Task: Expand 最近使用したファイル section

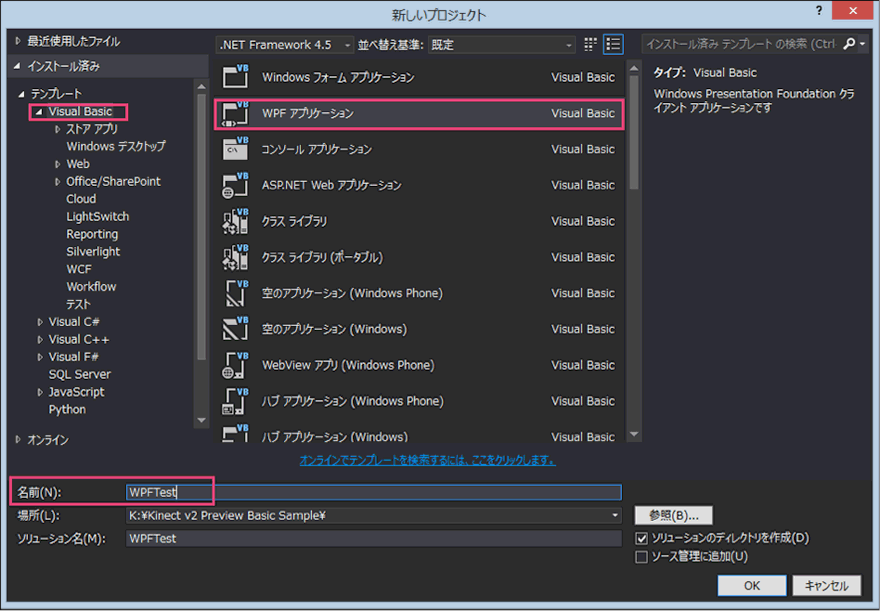Action: pyautogui.click(x=17, y=41)
